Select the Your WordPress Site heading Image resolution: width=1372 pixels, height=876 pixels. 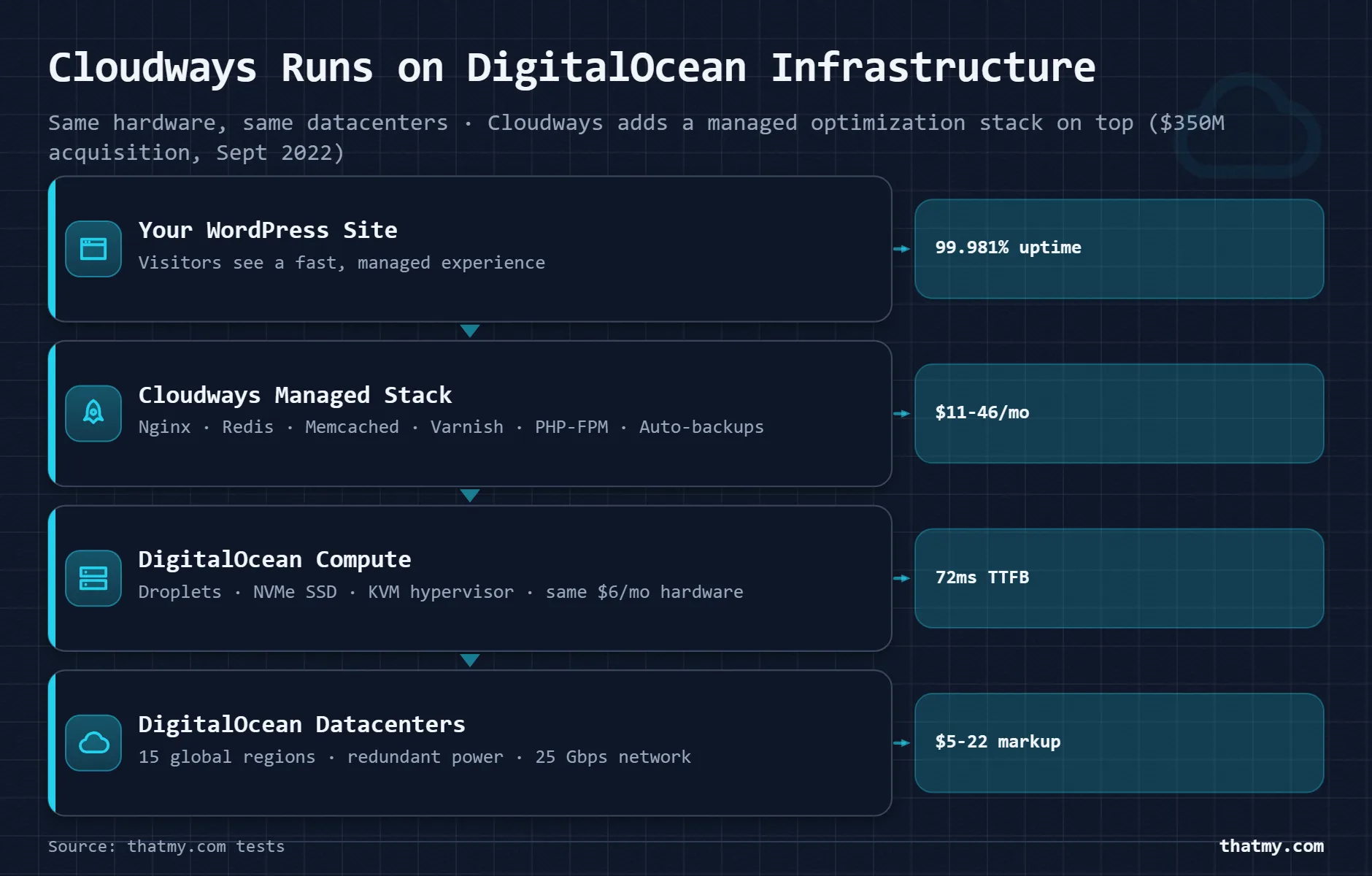pyautogui.click(x=268, y=231)
